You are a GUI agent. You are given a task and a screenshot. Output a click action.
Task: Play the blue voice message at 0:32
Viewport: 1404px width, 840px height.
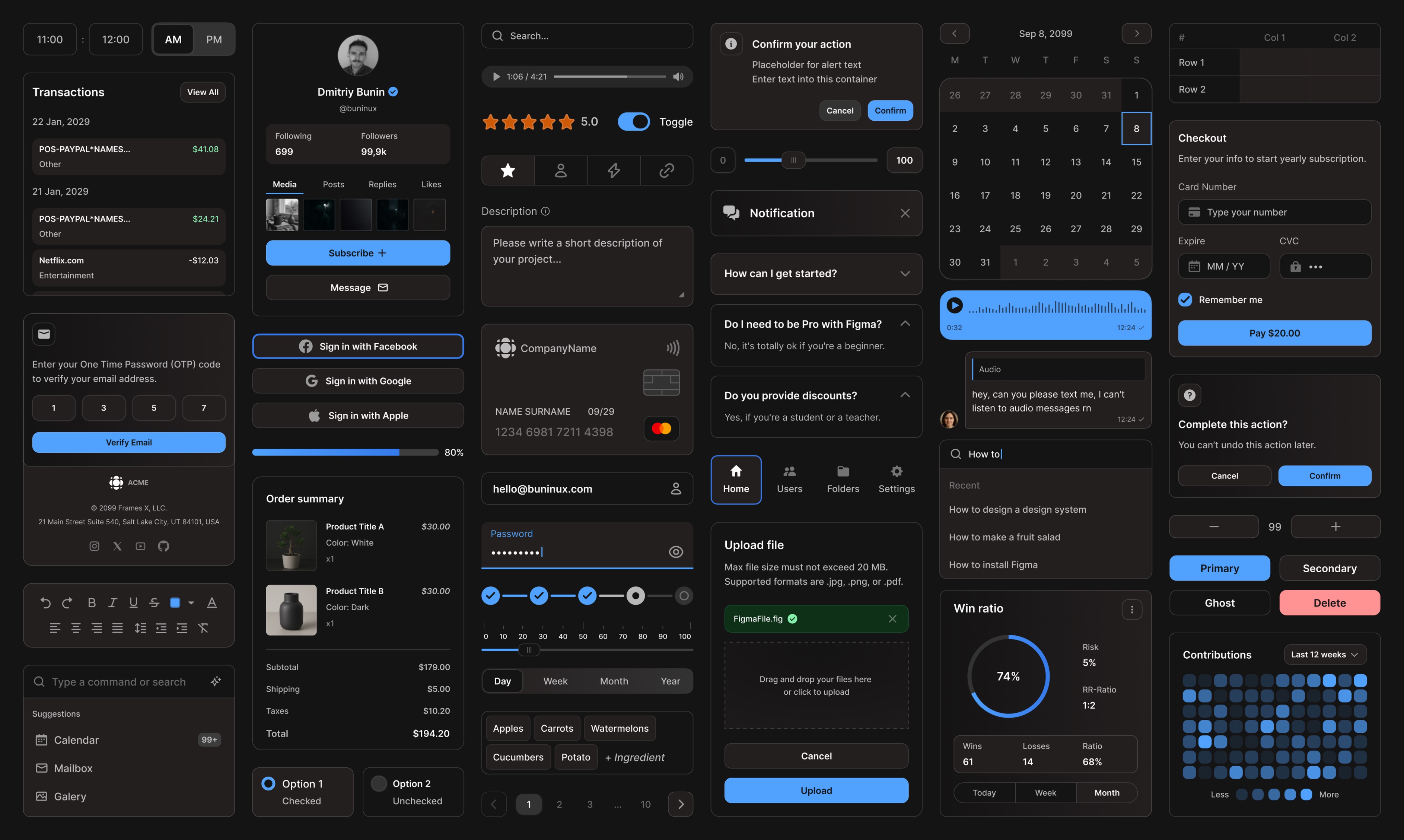click(x=955, y=306)
